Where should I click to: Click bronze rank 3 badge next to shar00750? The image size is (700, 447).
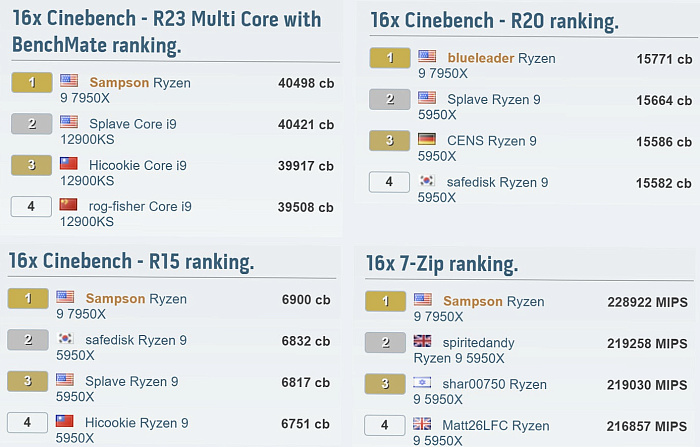pyautogui.click(x=385, y=384)
